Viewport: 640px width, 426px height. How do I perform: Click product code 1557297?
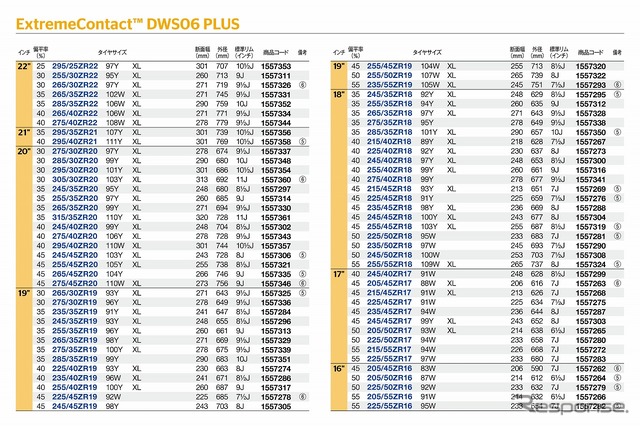point(276,189)
